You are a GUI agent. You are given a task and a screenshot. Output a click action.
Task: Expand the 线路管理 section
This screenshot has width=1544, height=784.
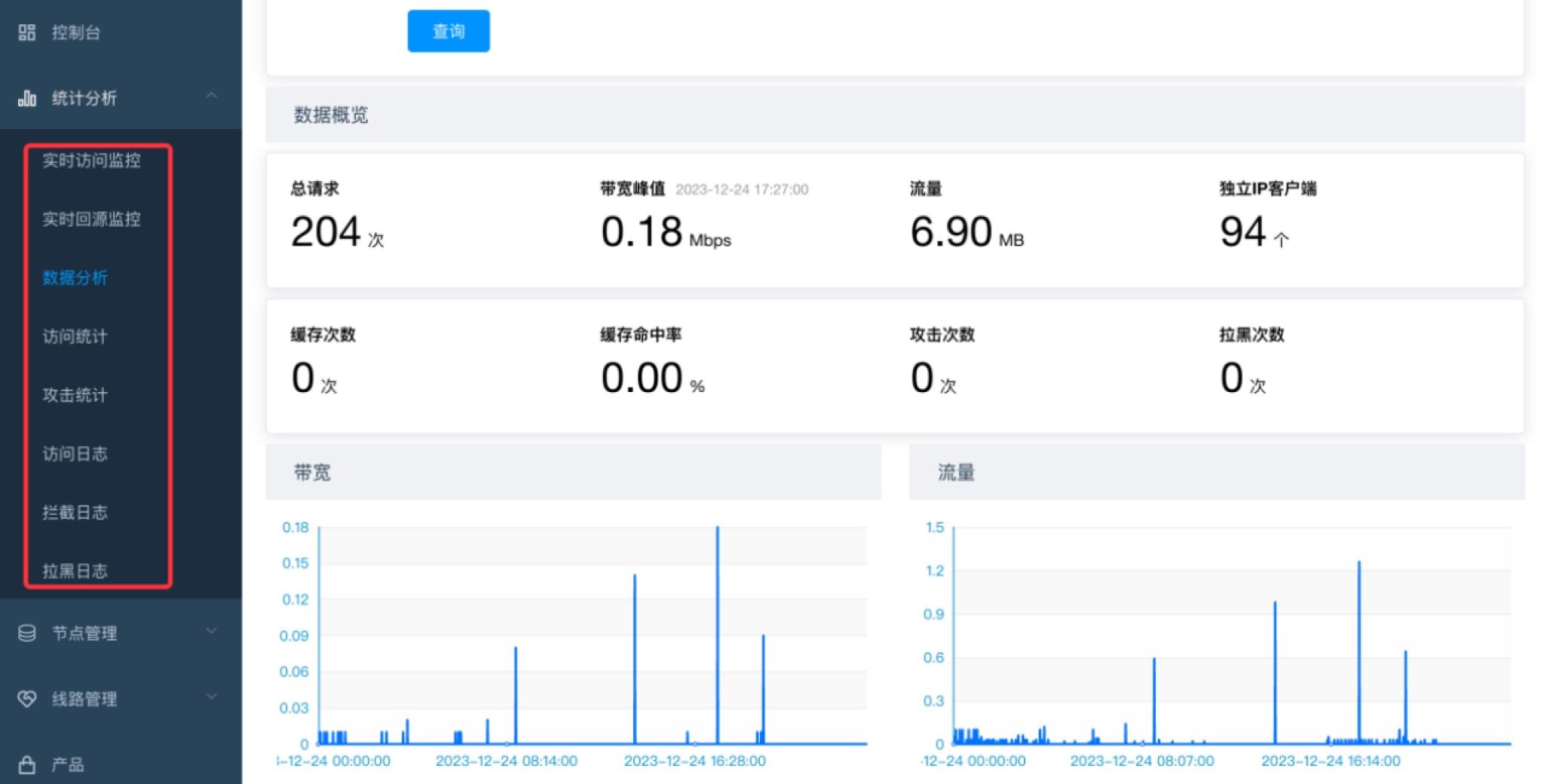tap(212, 699)
